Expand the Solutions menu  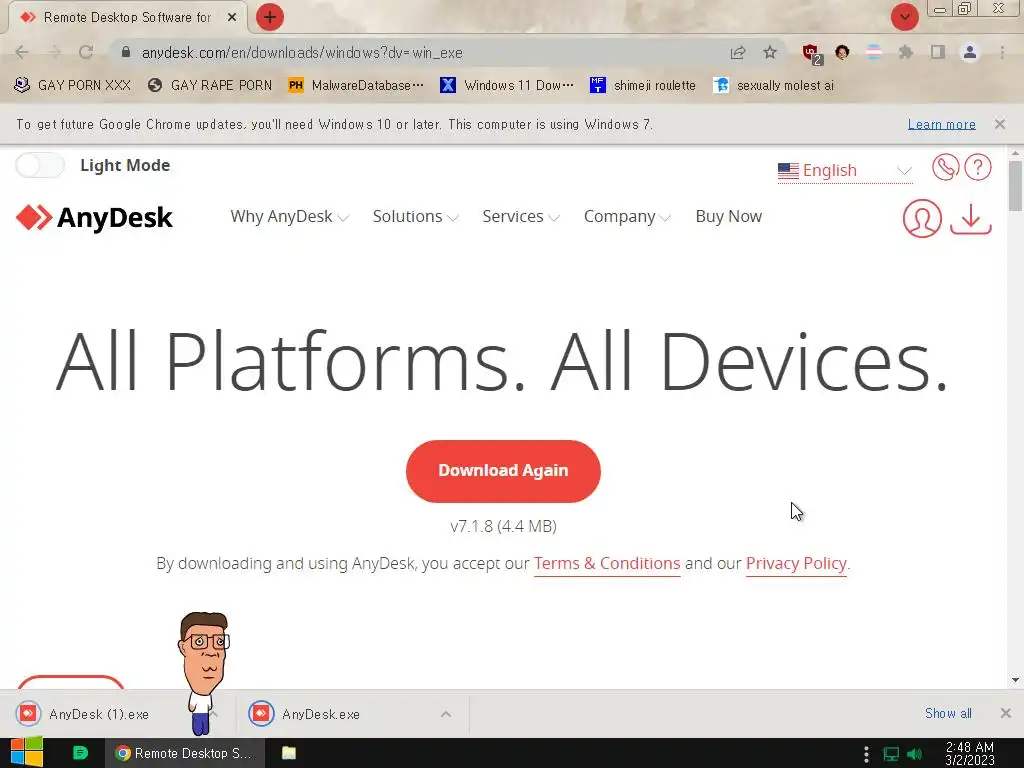tap(415, 217)
